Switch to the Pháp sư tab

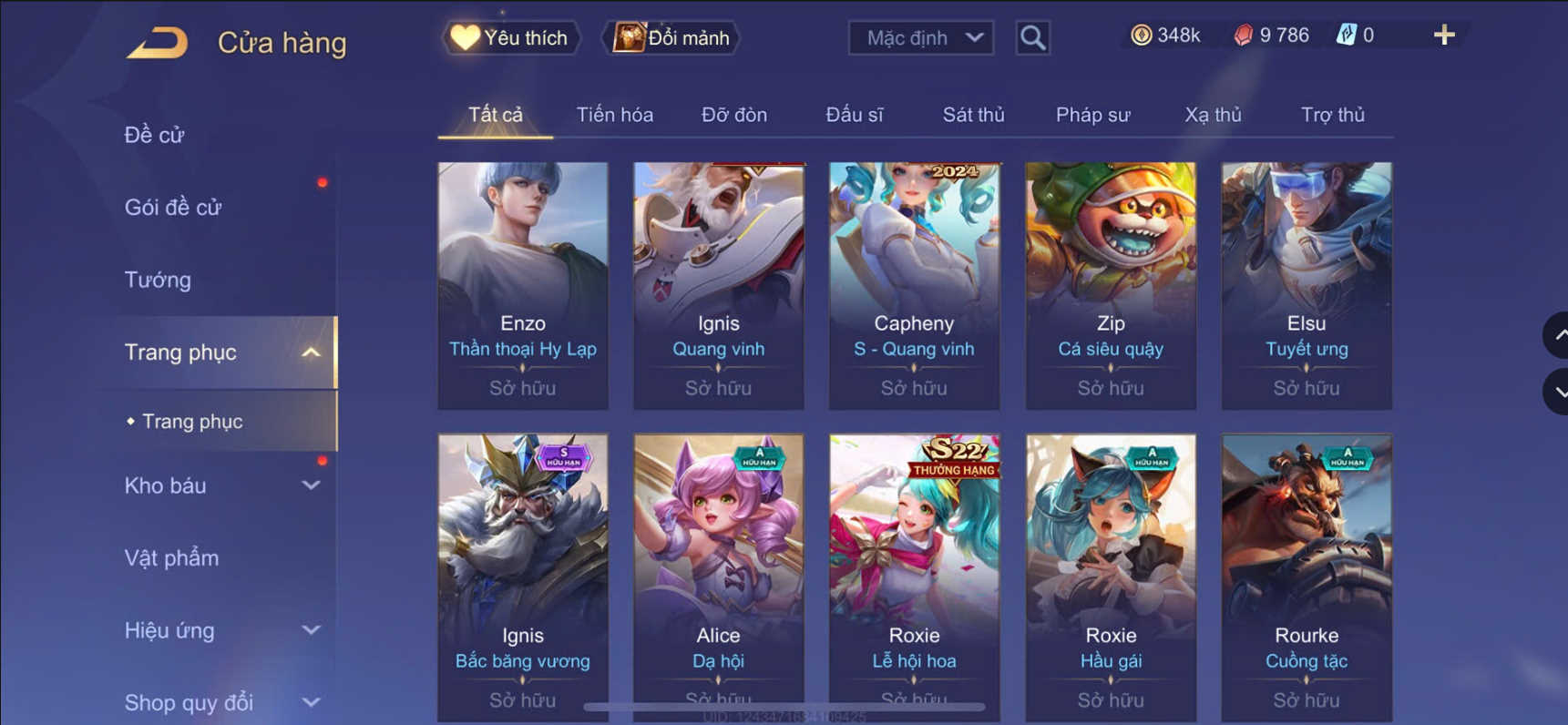click(x=1092, y=115)
